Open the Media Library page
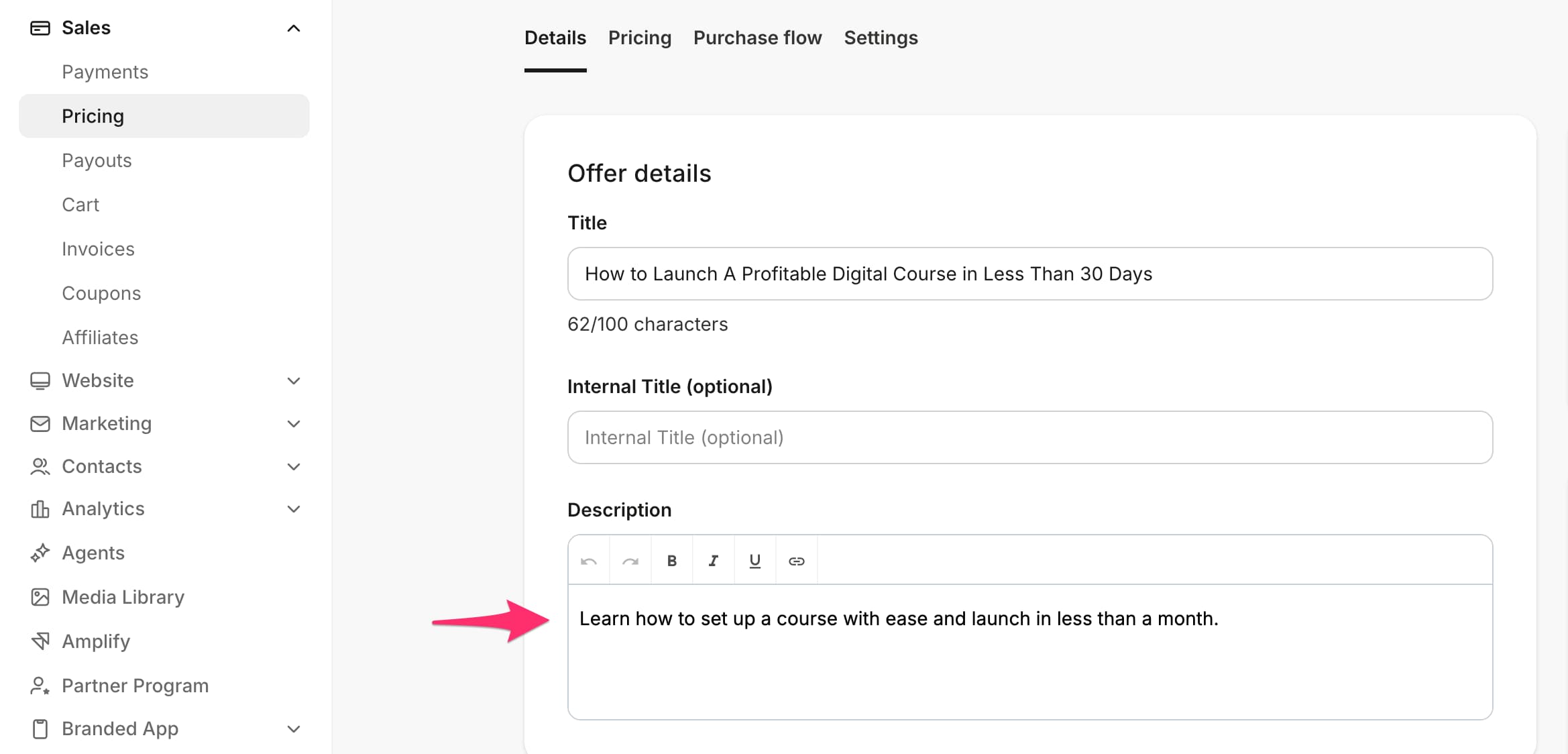The height and width of the screenshot is (754, 1568). [123, 597]
